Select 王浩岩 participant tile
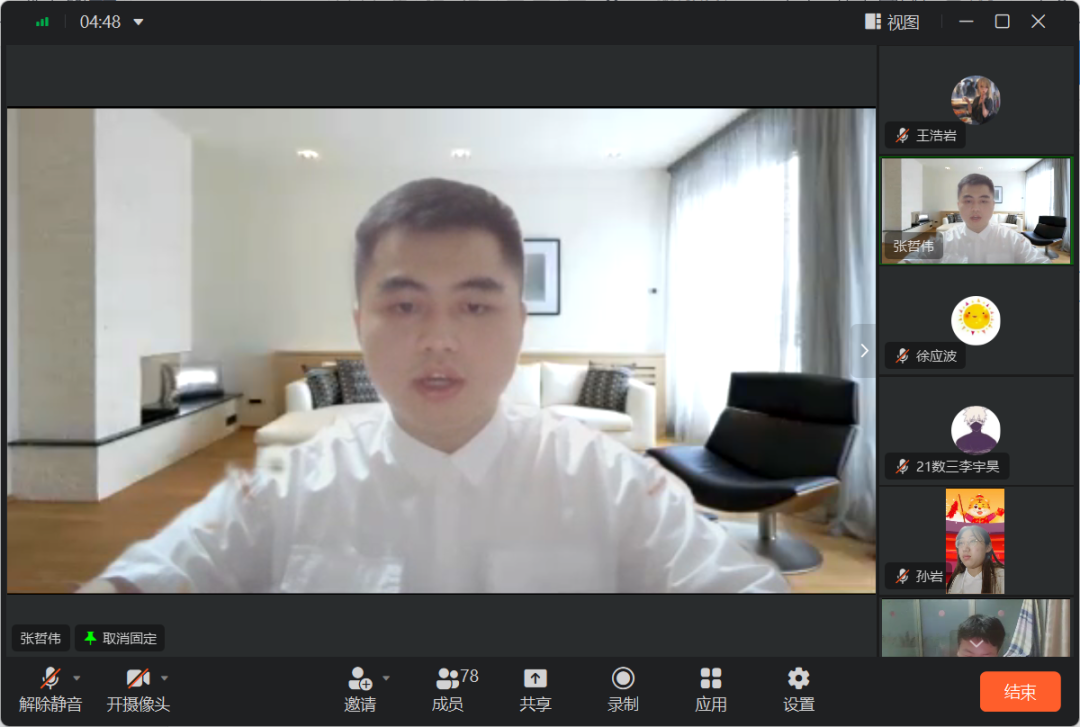 975,100
